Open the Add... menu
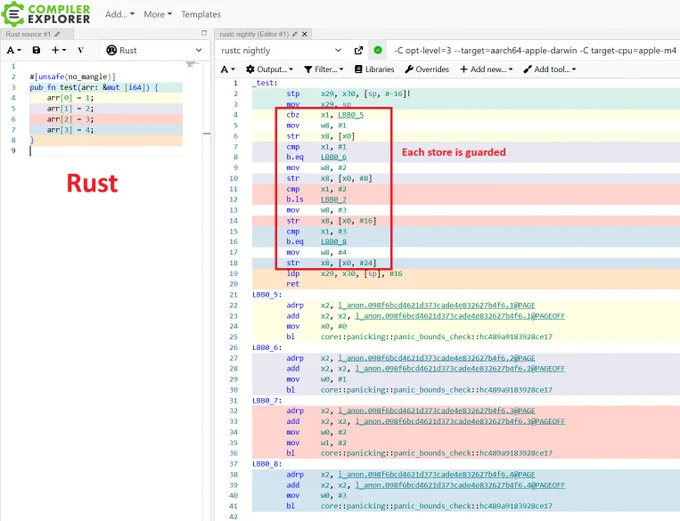 click(x=120, y=14)
